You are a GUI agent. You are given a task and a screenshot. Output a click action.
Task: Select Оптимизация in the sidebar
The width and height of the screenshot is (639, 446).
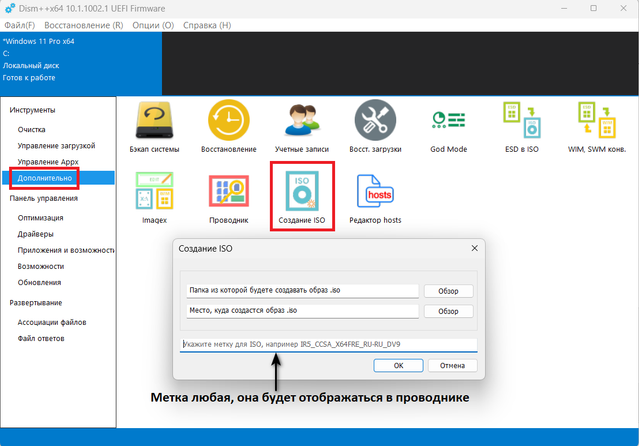coord(40,218)
